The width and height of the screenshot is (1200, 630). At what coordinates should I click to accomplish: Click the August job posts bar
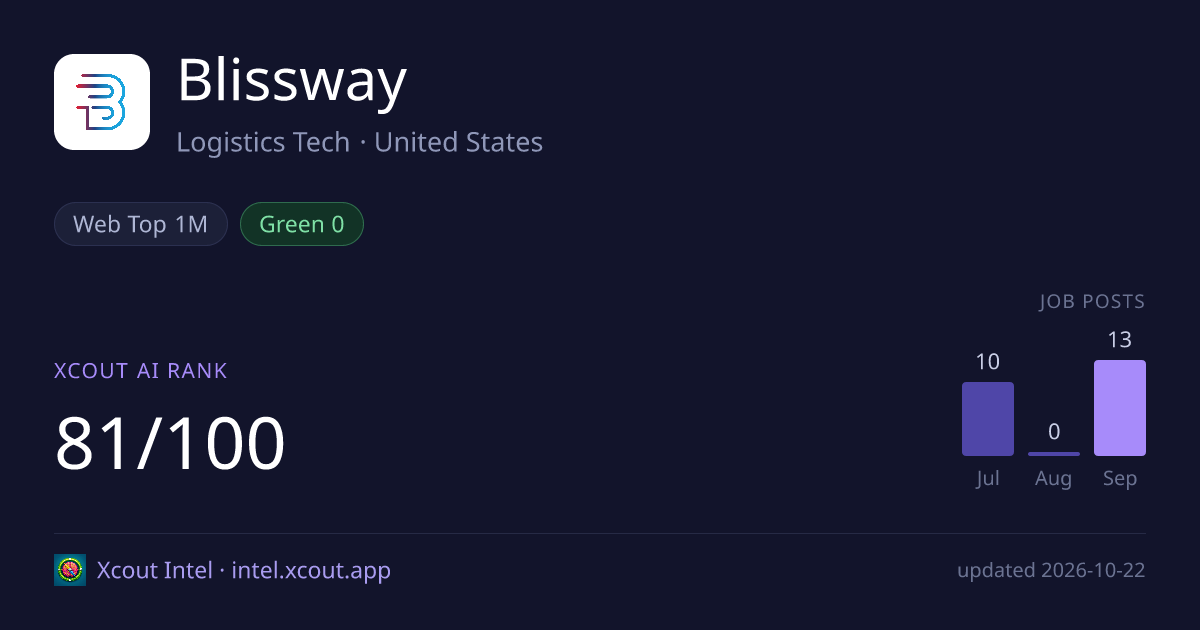[1054, 454]
